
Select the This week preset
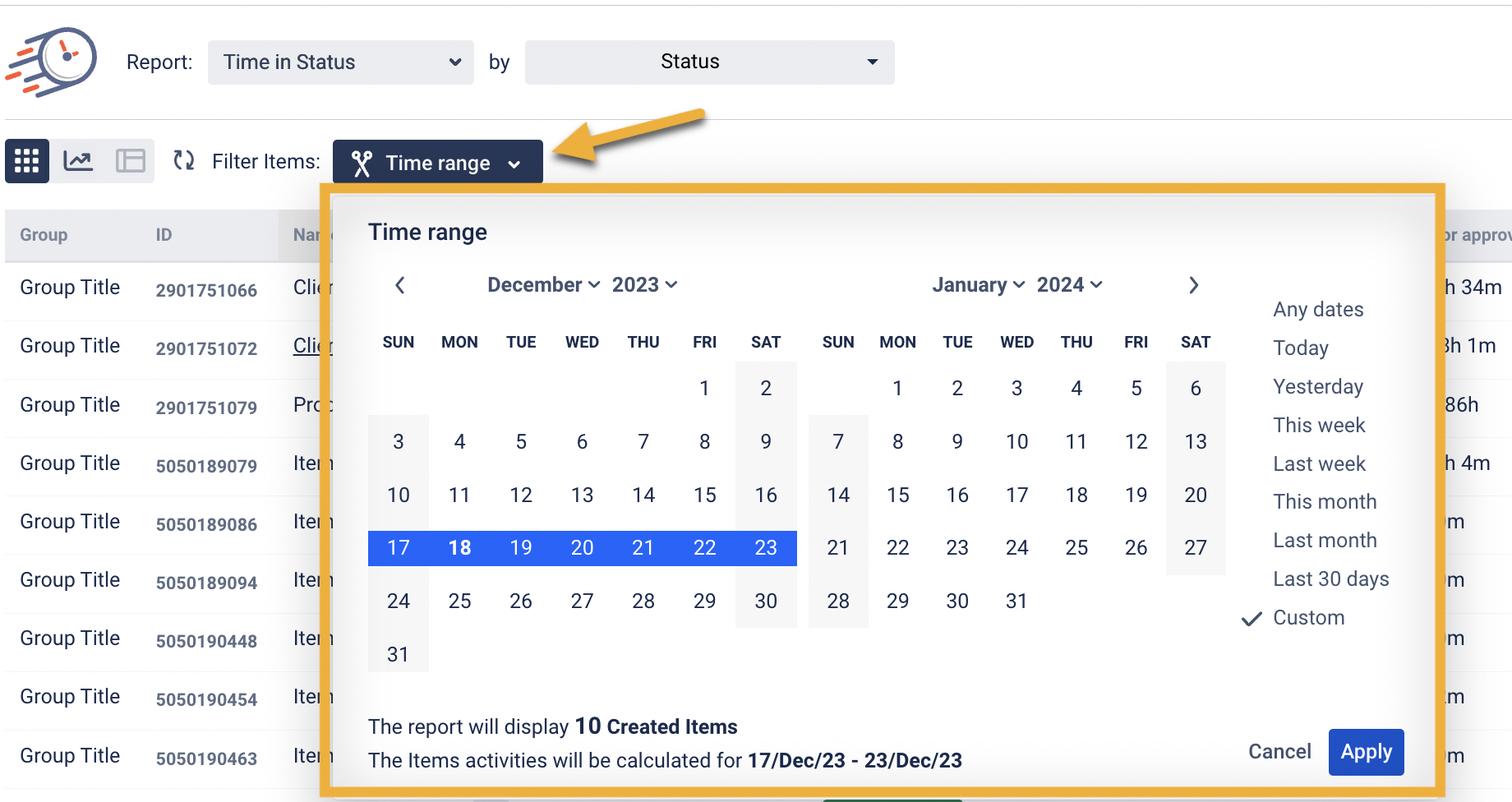click(1319, 426)
